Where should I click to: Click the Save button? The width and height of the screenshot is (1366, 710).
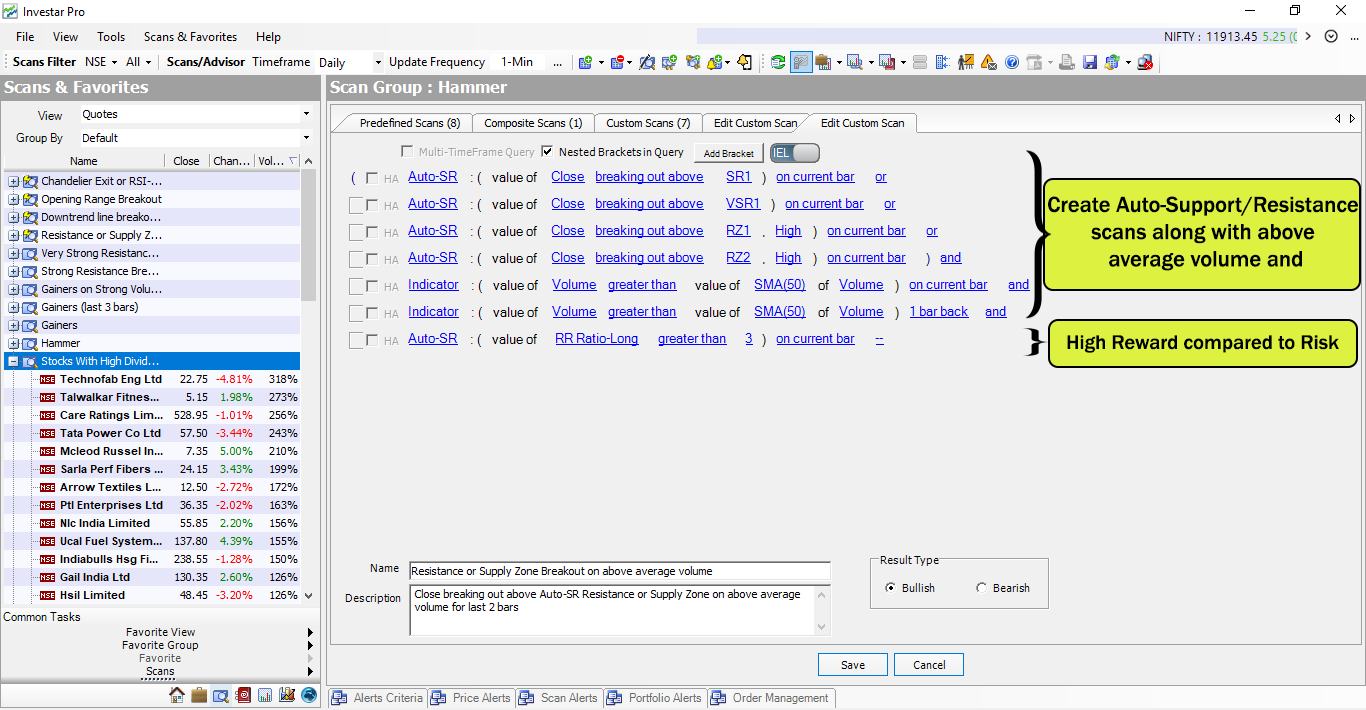coord(852,665)
